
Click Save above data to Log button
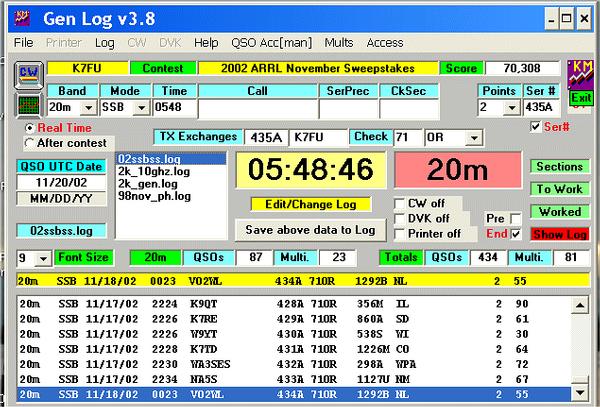(310, 230)
